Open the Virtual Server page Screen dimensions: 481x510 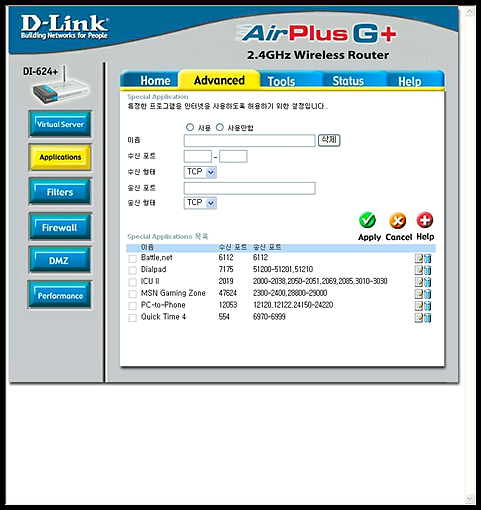pyautogui.click(x=60, y=124)
